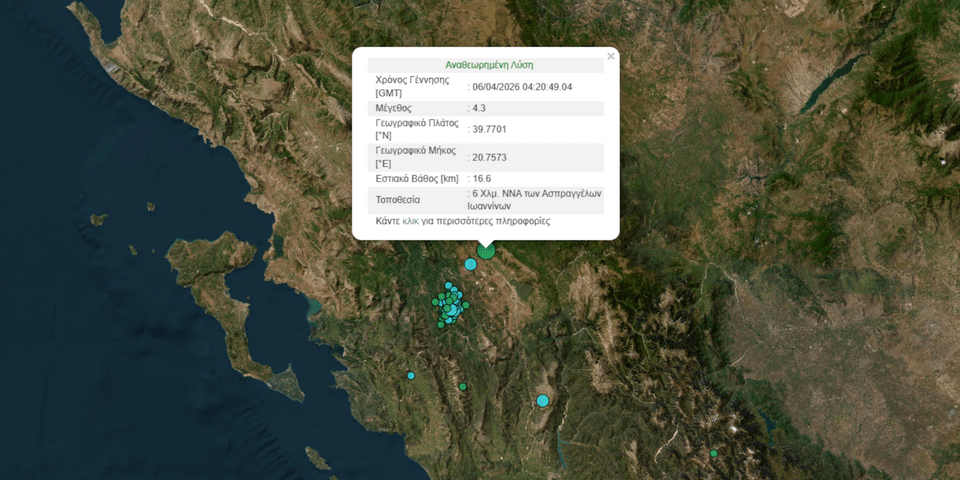960x480 pixels.
Task: Click the latitude value 39.7701
Action: [492, 129]
